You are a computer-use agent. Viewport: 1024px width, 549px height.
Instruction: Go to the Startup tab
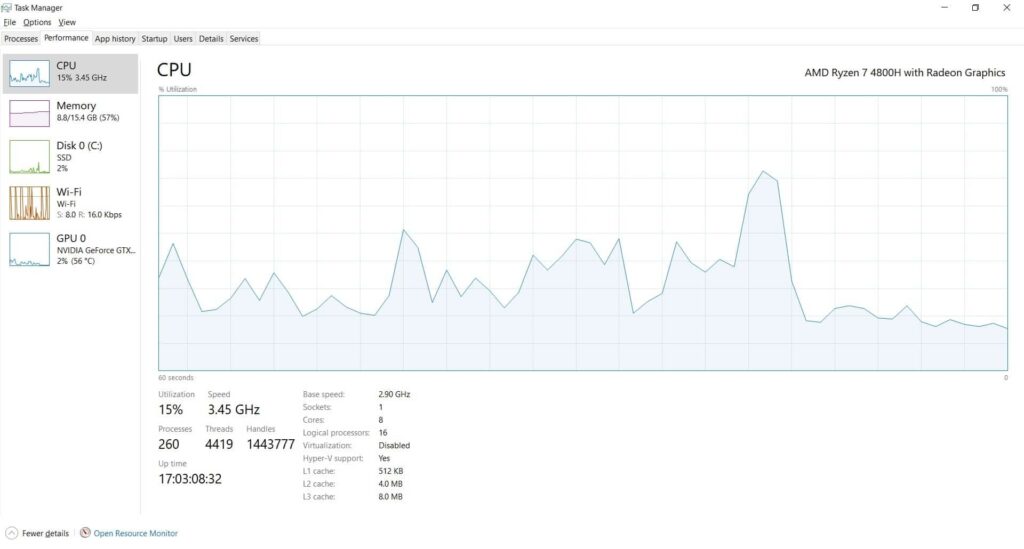click(154, 39)
